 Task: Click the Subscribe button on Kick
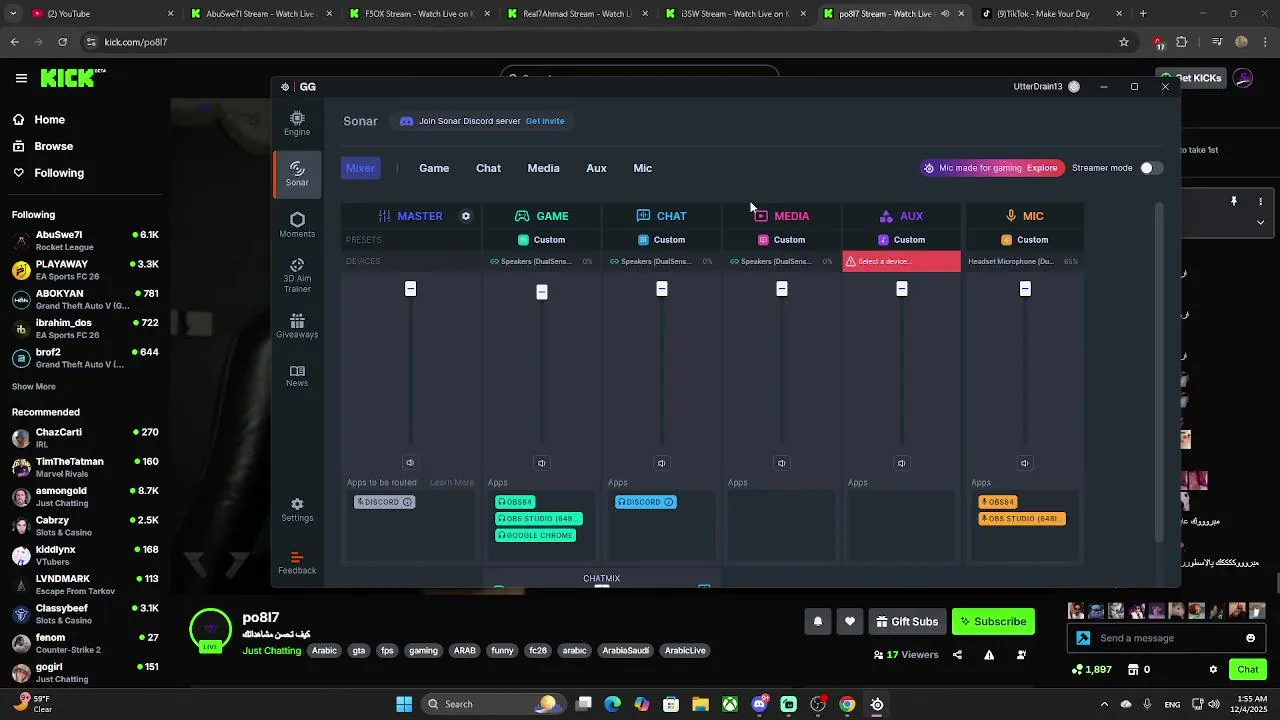993,622
